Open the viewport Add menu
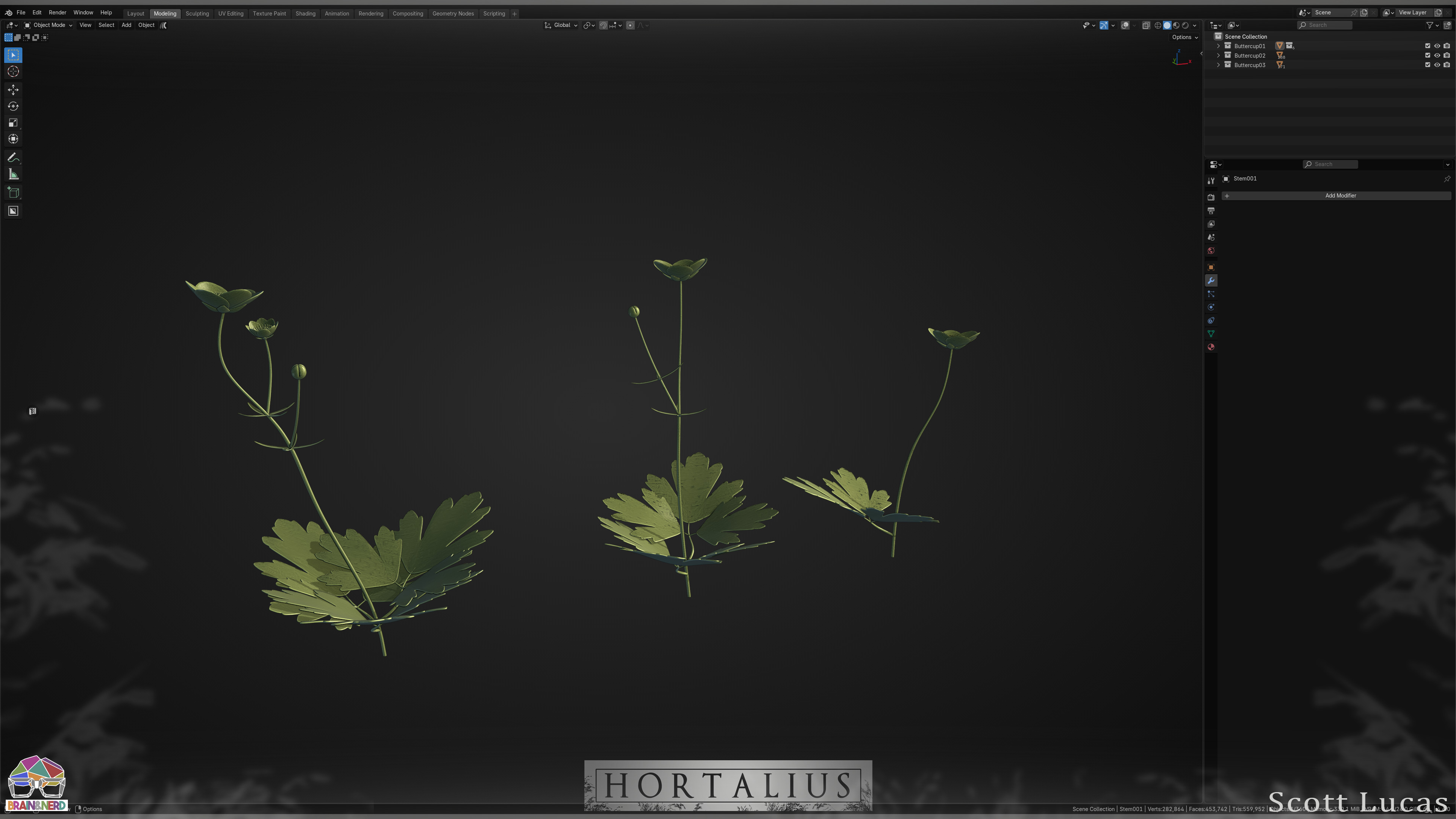This screenshot has height=819, width=1456. tap(126, 25)
